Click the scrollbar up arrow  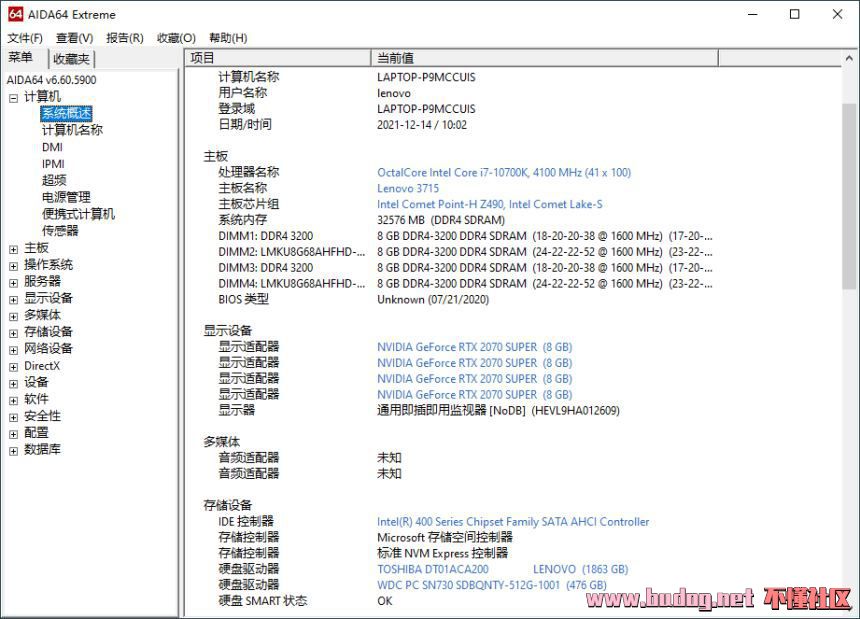[x=849, y=58]
